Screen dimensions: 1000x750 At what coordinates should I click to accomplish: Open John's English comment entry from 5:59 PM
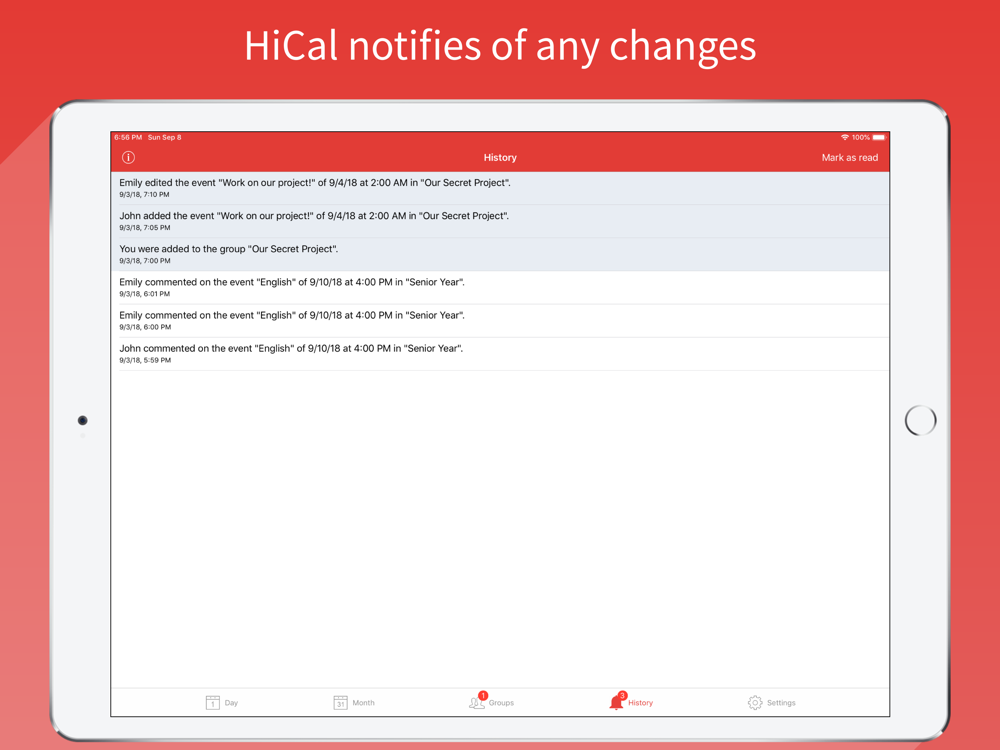(x=500, y=354)
